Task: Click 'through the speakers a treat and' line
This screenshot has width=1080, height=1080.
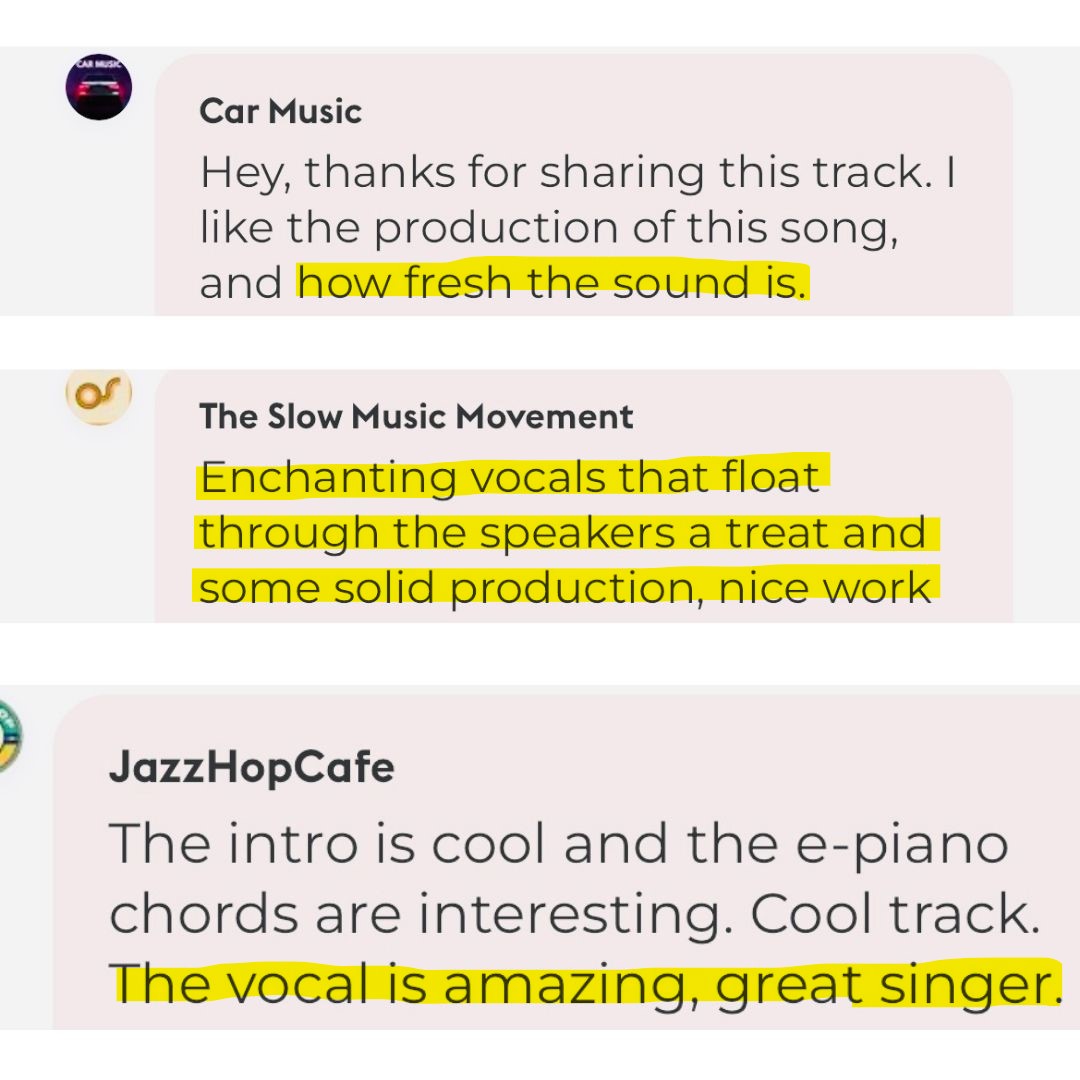Action: tap(563, 532)
